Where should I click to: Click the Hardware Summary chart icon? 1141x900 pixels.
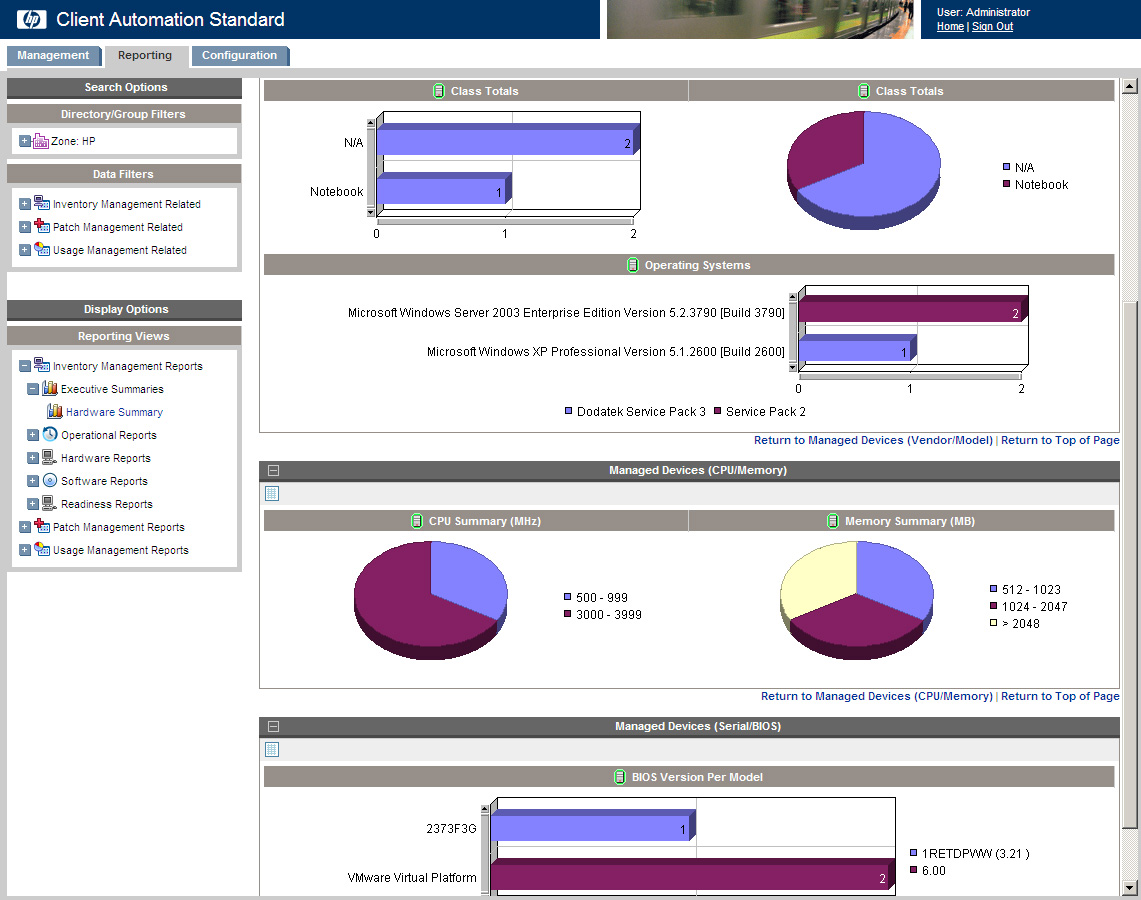pyautogui.click(x=55, y=411)
